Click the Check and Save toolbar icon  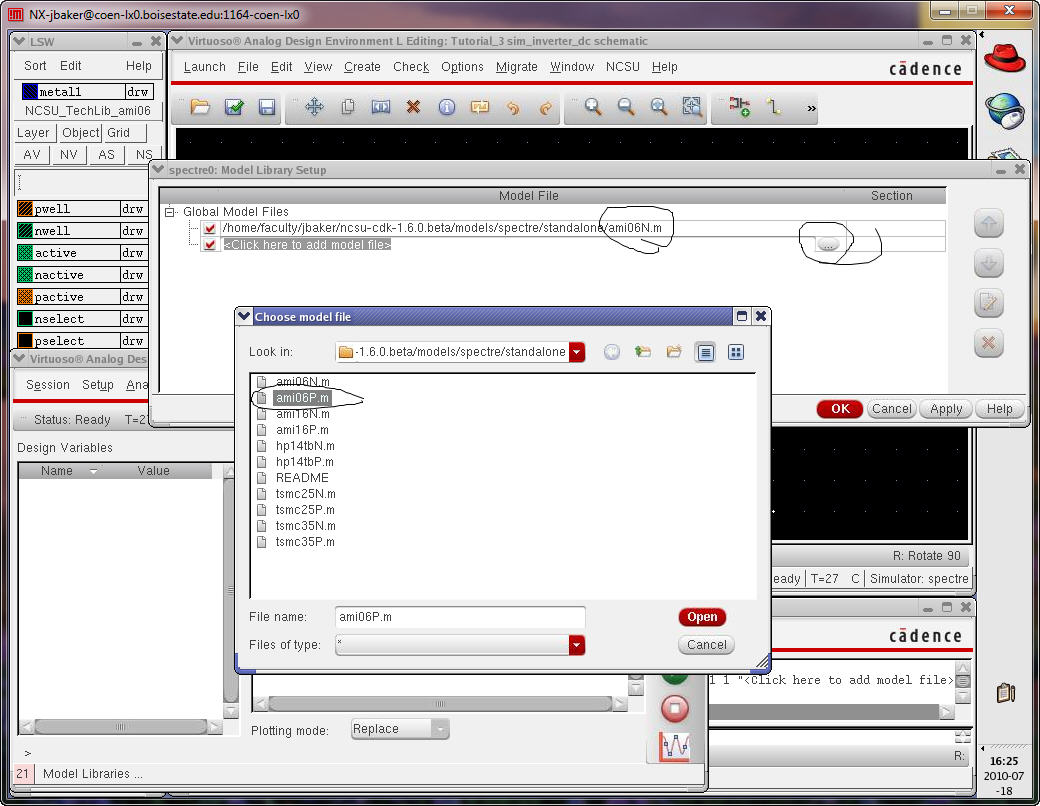[233, 107]
